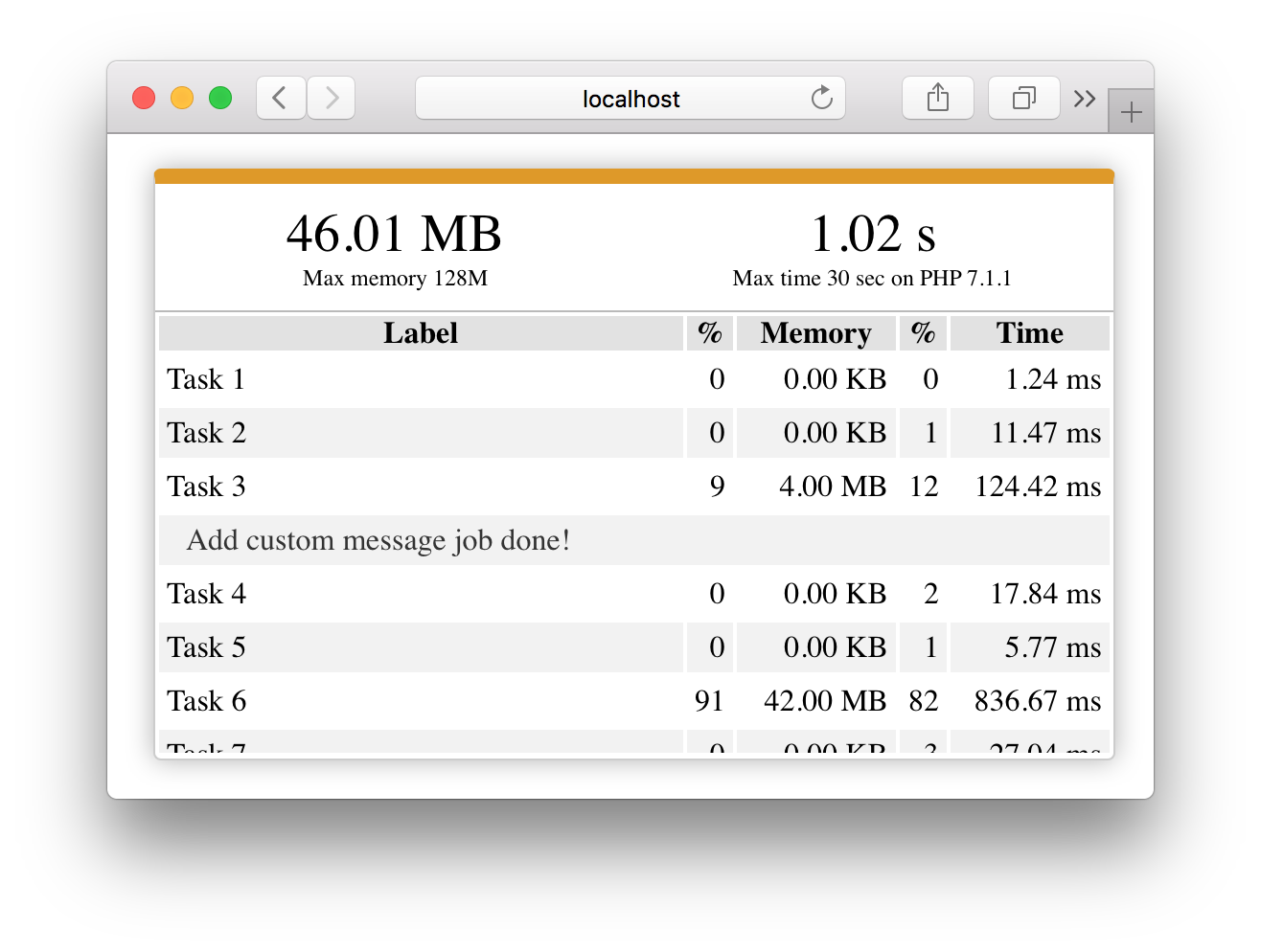Select the 'Add custom message job done!' row
The image size is (1261, 952).
click(378, 539)
